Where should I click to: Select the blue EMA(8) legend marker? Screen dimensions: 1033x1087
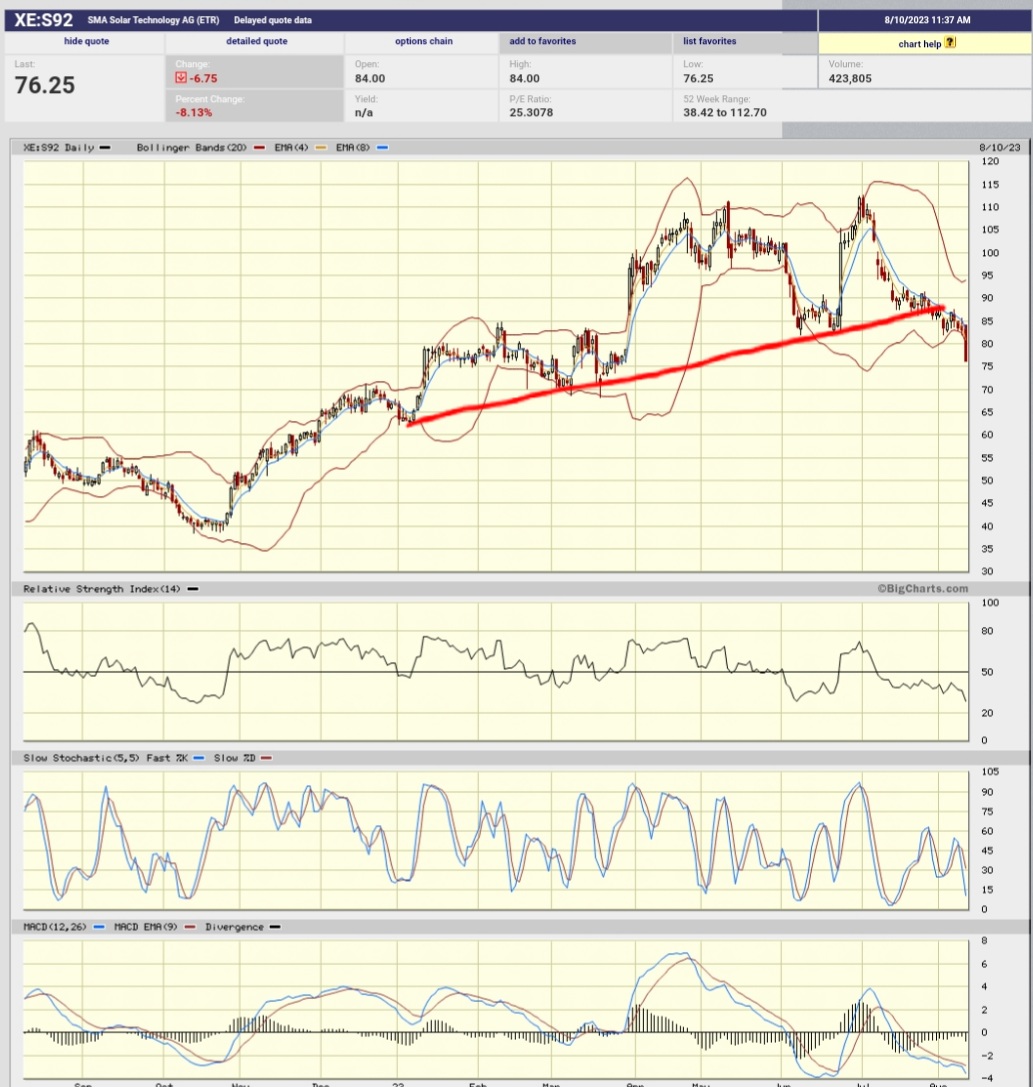(x=385, y=147)
